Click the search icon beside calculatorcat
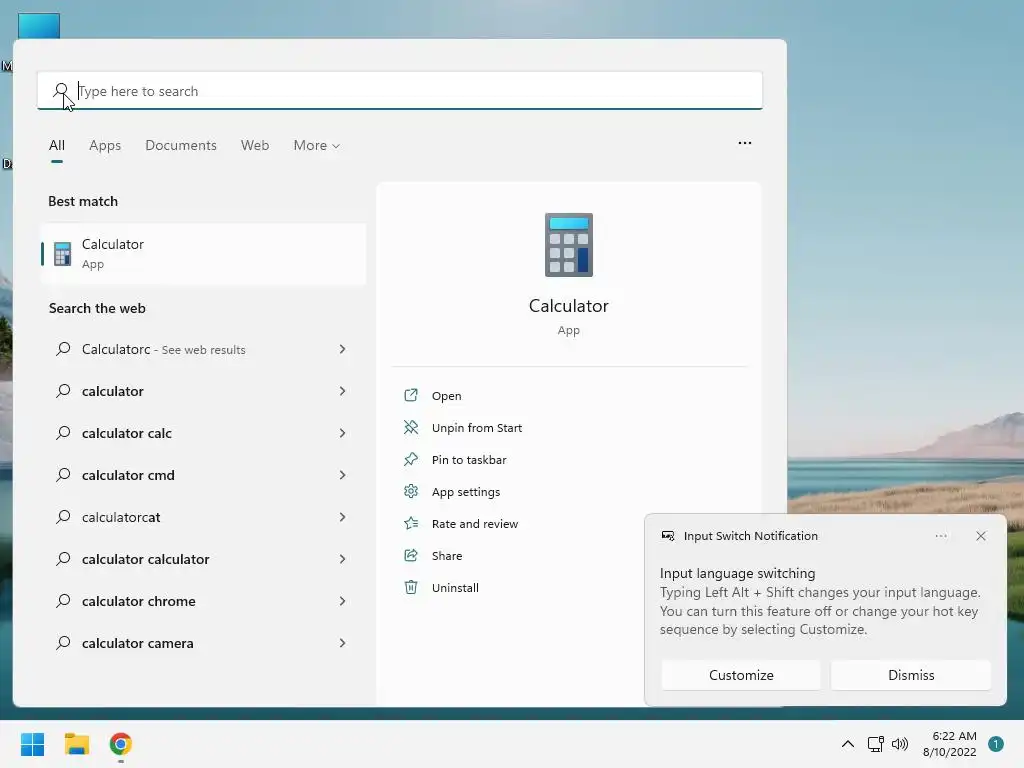 63,517
